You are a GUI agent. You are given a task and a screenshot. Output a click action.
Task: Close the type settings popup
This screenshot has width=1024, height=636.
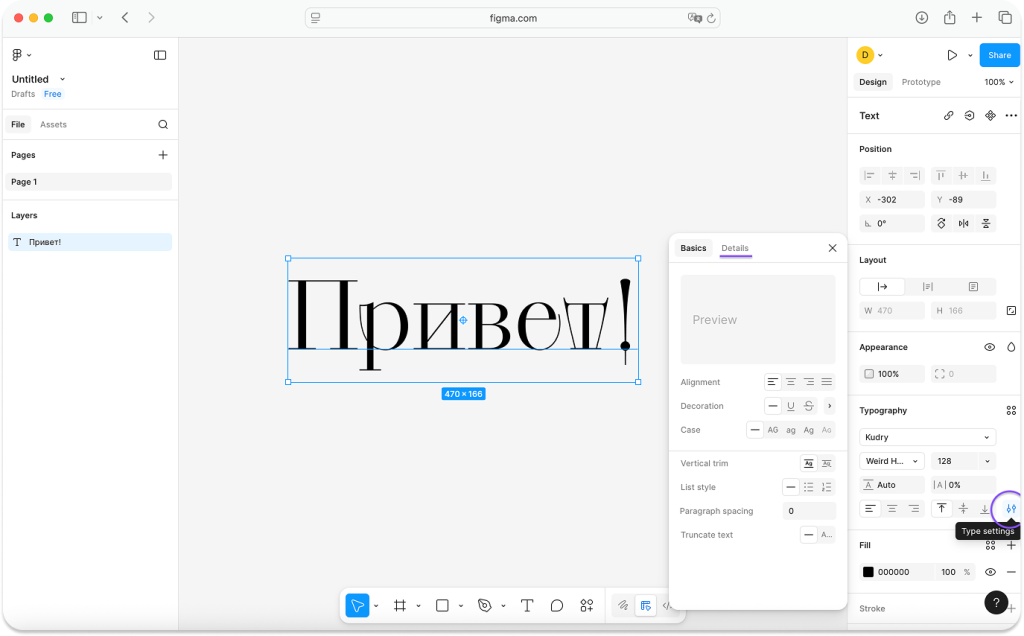(x=832, y=248)
